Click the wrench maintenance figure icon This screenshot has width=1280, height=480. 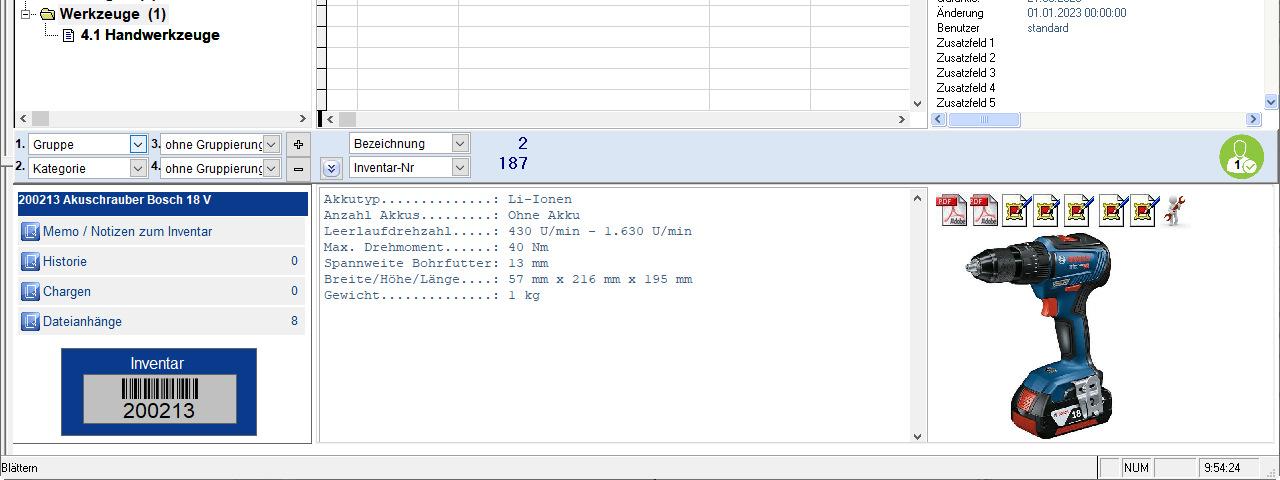[x=1176, y=211]
